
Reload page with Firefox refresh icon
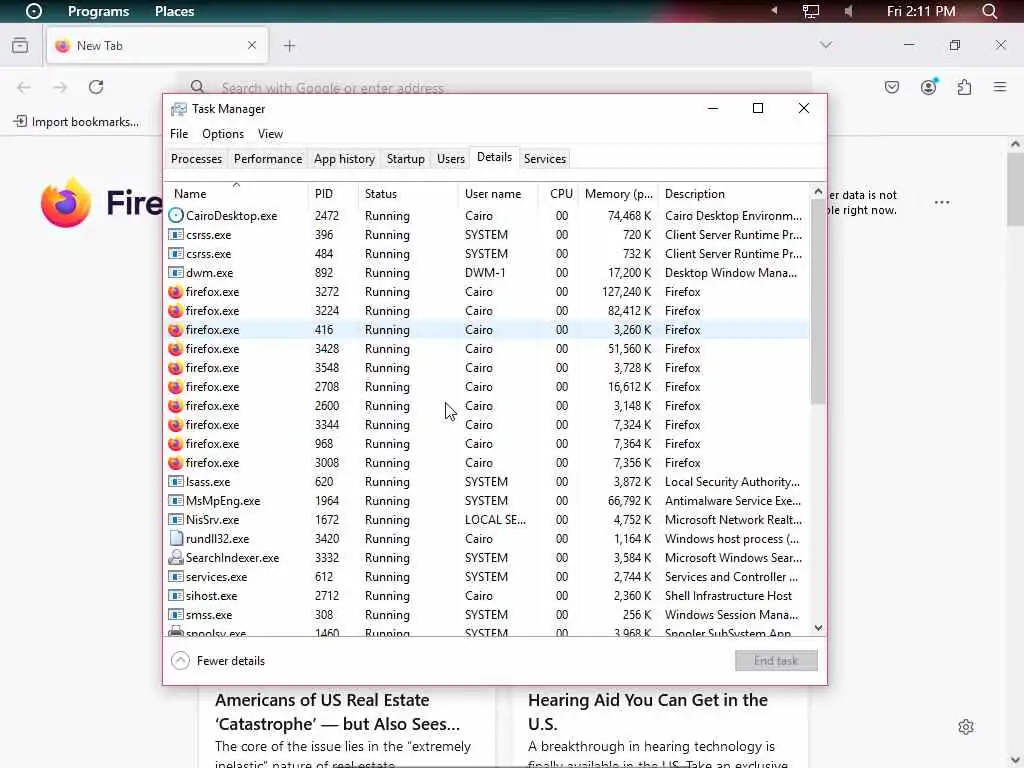coord(96,87)
